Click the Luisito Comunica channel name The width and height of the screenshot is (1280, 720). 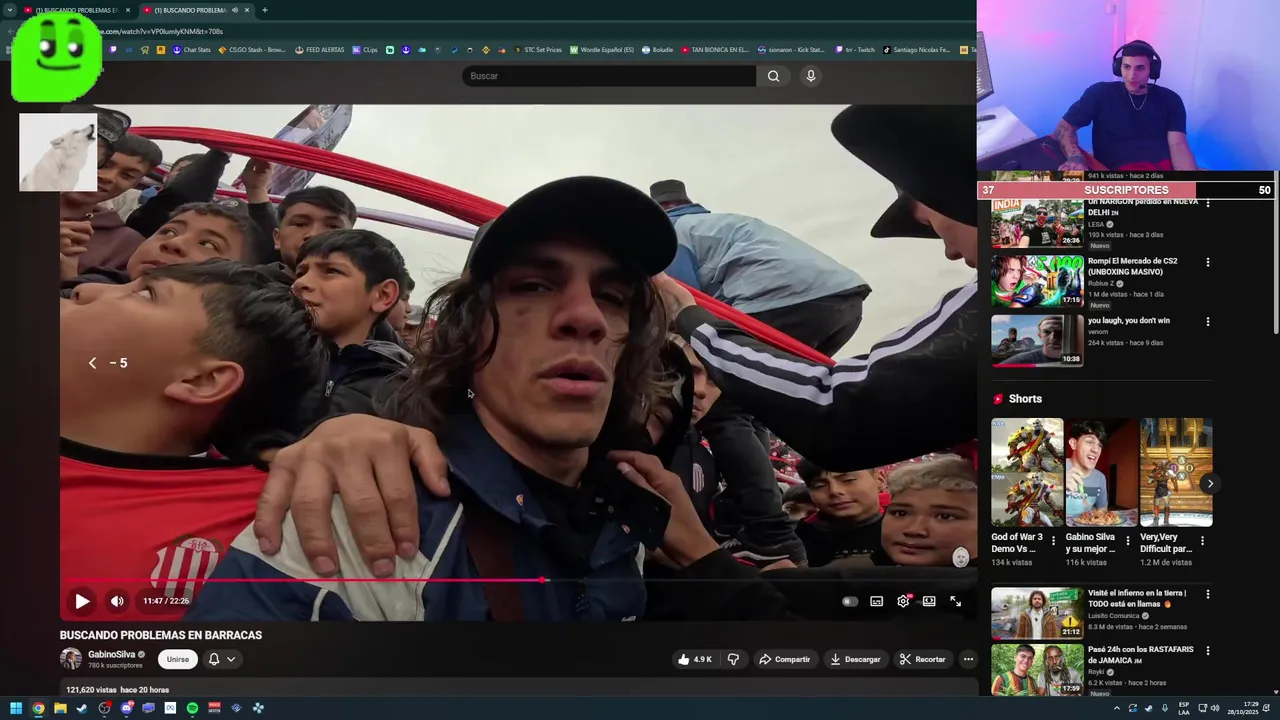pos(1117,615)
